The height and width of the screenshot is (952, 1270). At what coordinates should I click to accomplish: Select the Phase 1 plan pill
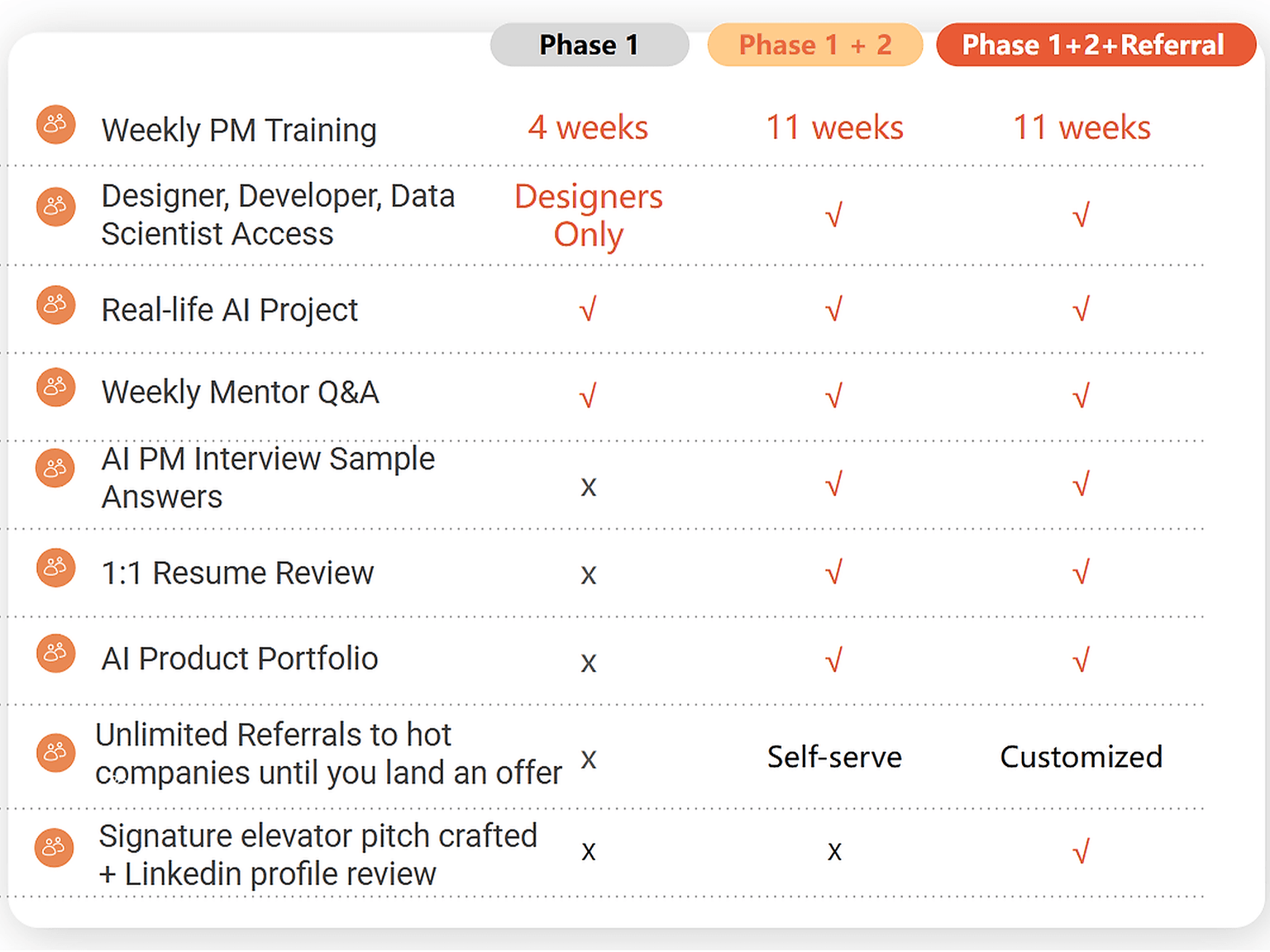[590, 45]
